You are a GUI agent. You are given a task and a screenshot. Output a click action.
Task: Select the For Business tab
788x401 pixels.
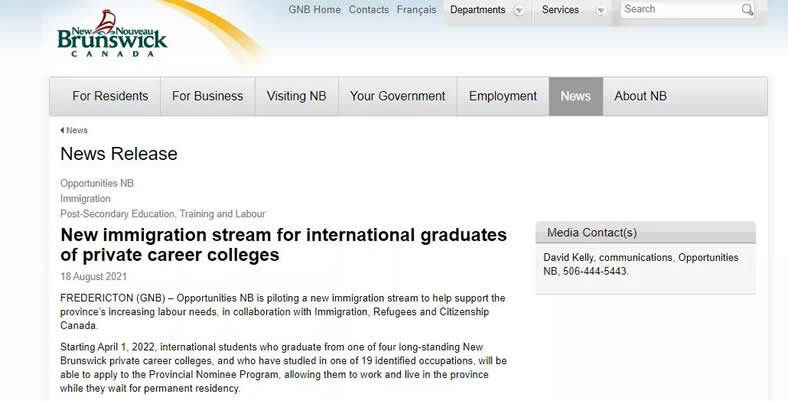[x=208, y=96]
